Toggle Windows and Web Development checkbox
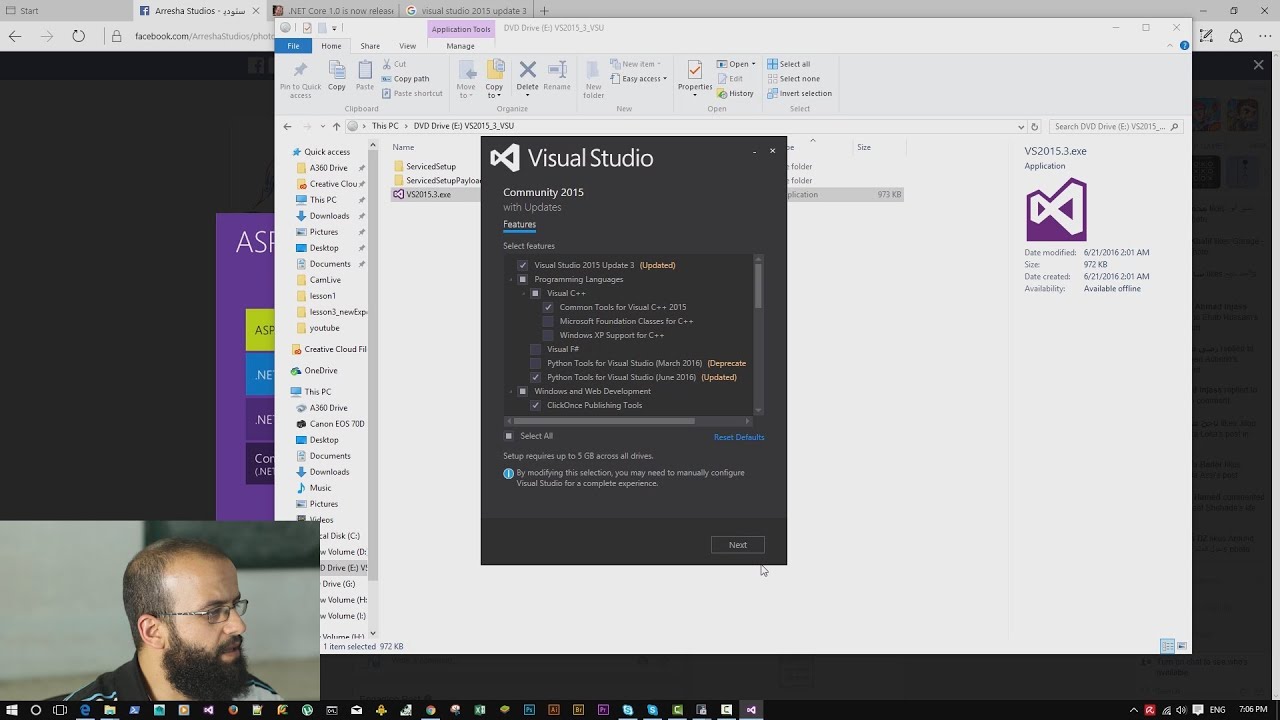 tap(522, 391)
